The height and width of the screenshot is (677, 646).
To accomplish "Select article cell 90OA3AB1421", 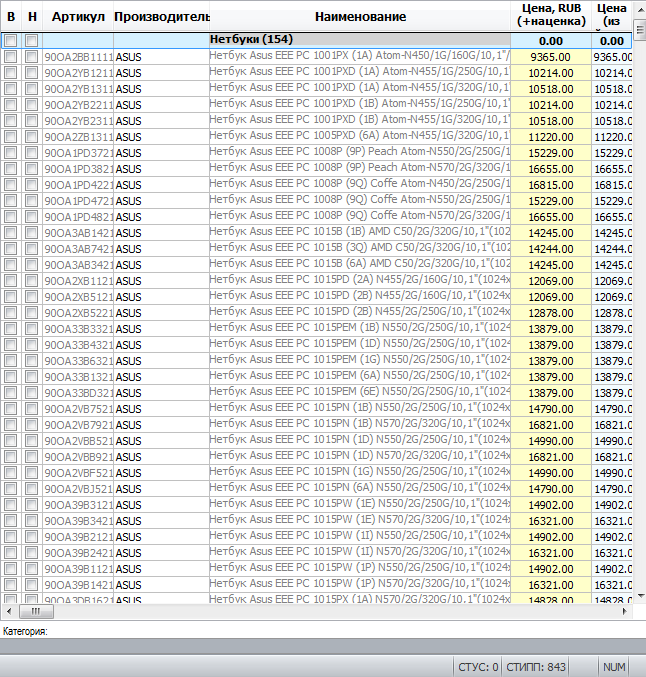I will [x=78, y=233].
